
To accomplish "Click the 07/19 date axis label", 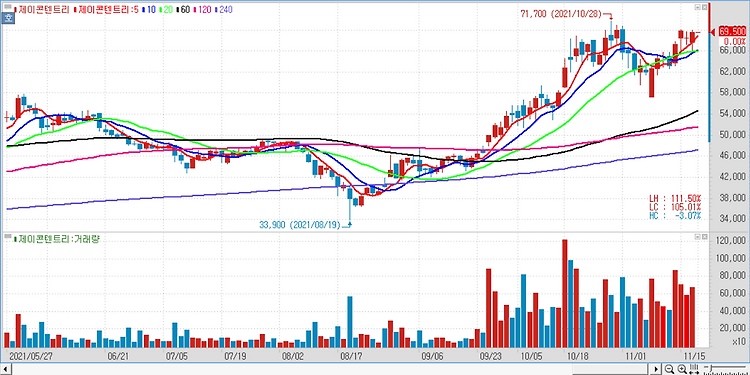I will [235, 356].
